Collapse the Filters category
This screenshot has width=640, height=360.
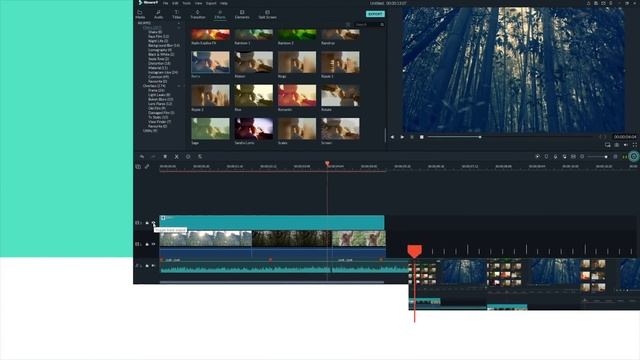coord(179,28)
